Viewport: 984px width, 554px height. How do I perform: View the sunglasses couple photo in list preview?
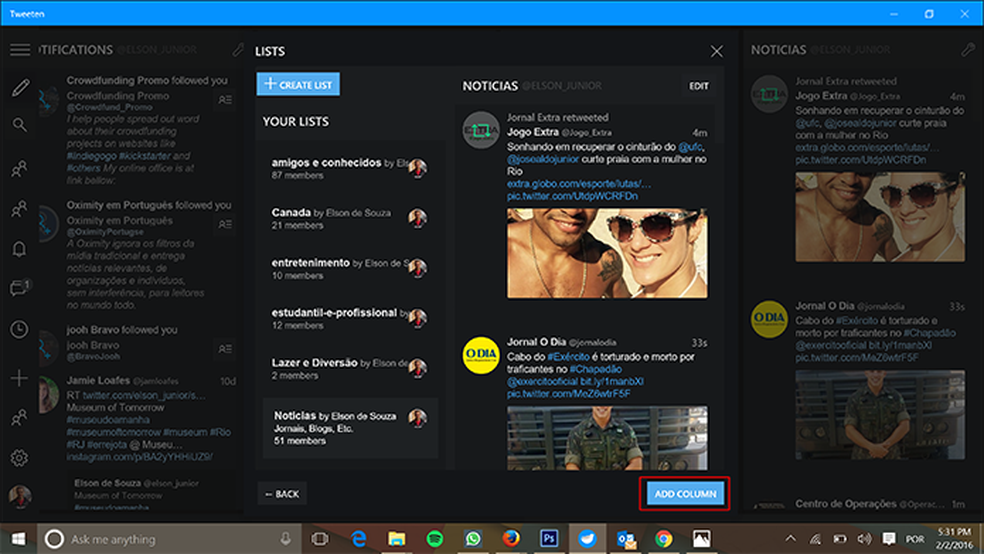(607, 253)
